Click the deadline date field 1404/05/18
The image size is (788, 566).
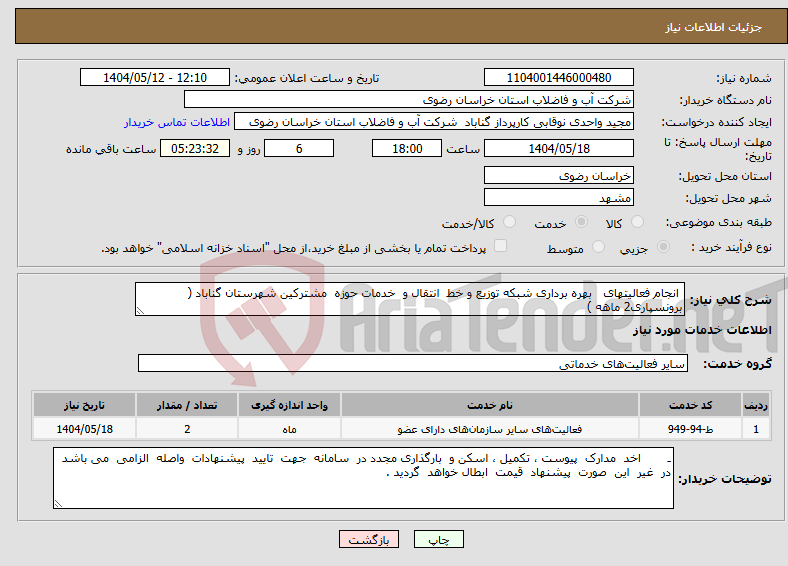pos(558,148)
